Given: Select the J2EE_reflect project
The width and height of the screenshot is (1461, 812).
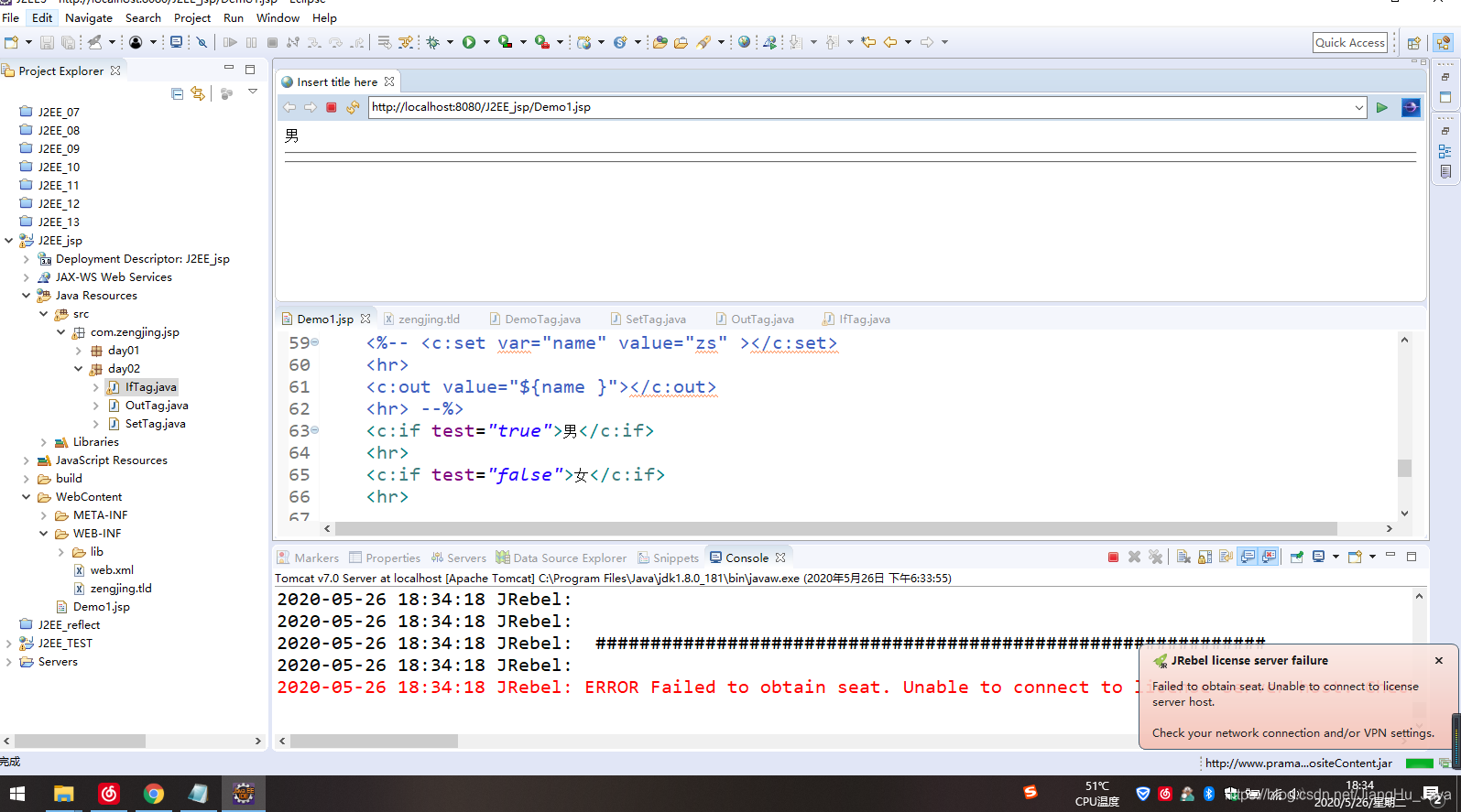Looking at the screenshot, I should [60, 625].
